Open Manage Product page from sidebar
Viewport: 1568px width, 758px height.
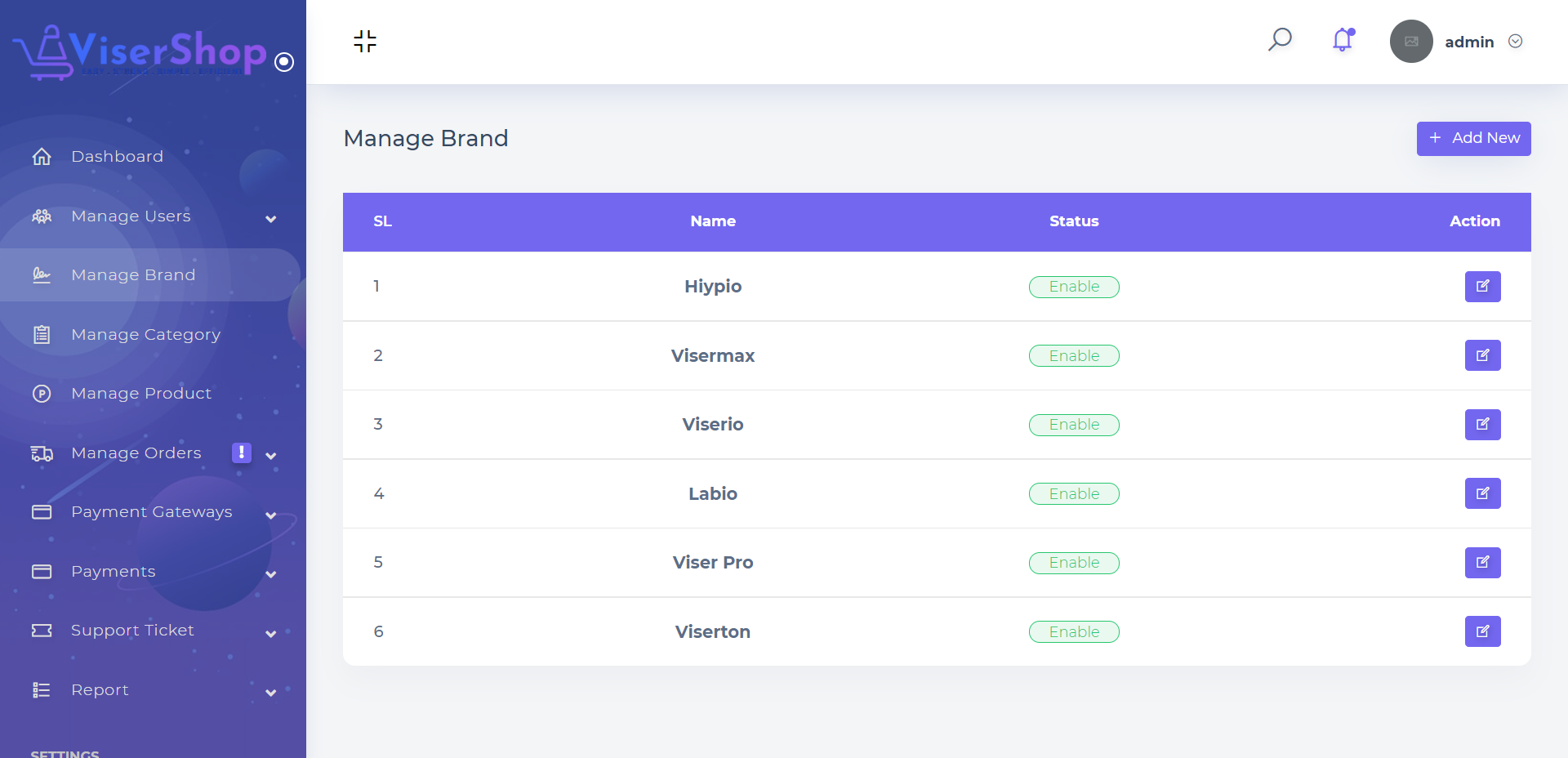141,393
